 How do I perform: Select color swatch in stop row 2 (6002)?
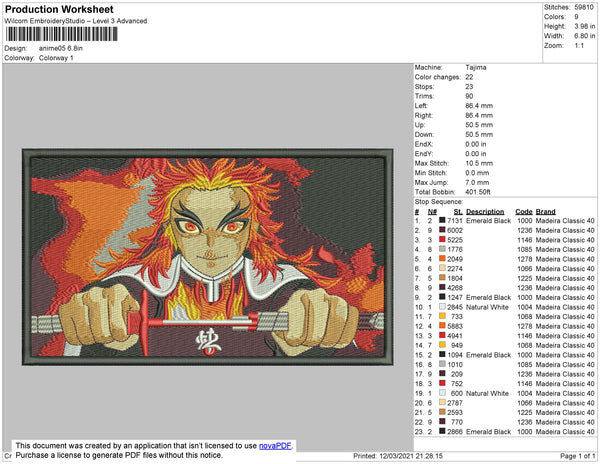tap(442, 230)
